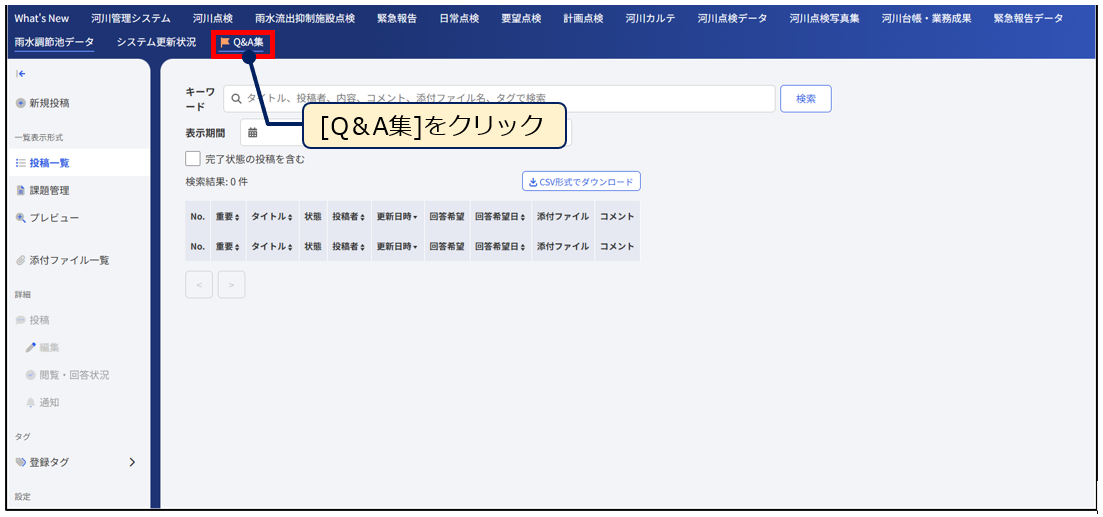This screenshot has width=1103, height=517.
Task: Go to 河川点検写真集 tab
Action: 824,18
